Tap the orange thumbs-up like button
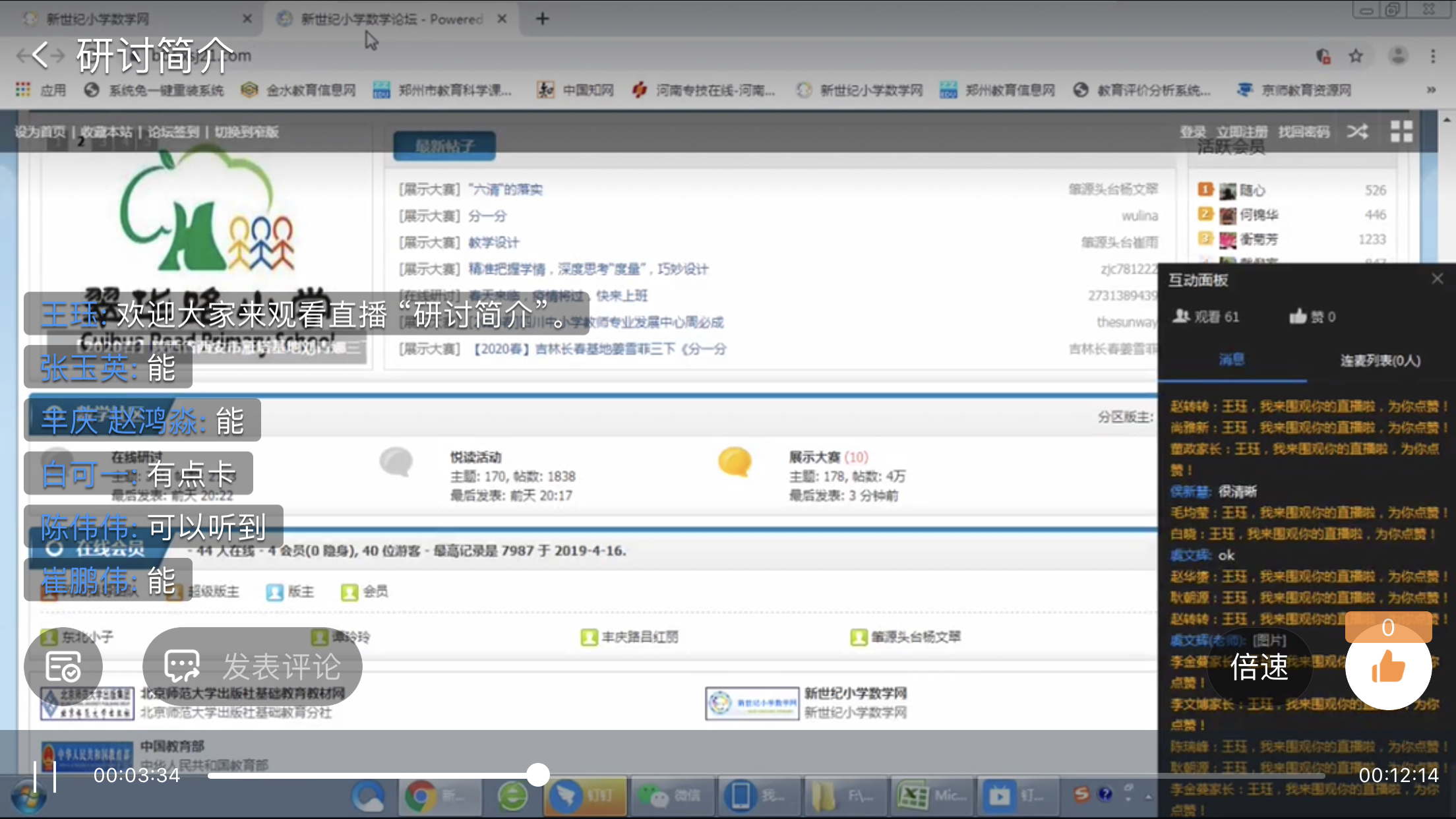 point(1388,667)
